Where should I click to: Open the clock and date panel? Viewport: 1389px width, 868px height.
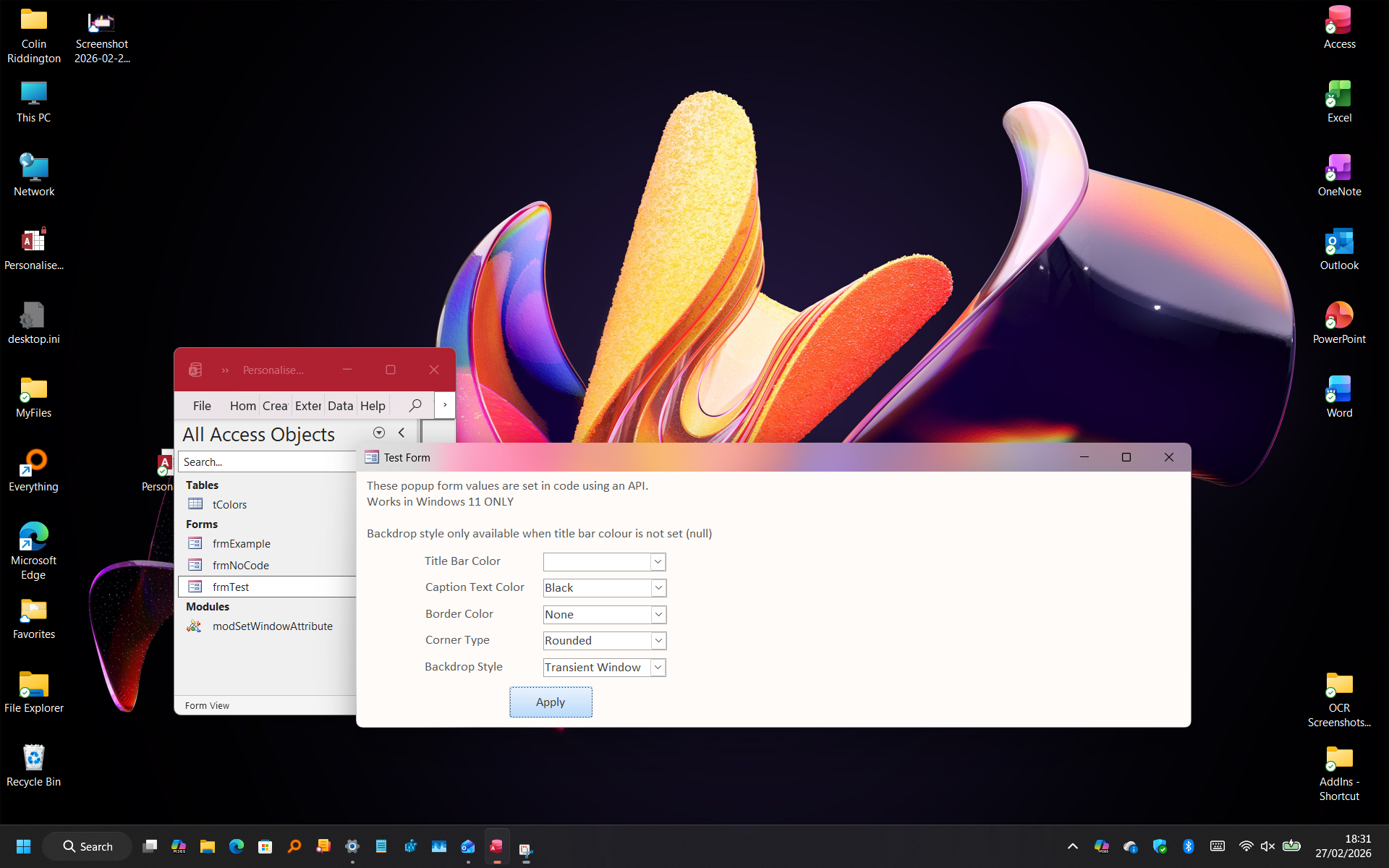pyautogui.click(x=1343, y=846)
